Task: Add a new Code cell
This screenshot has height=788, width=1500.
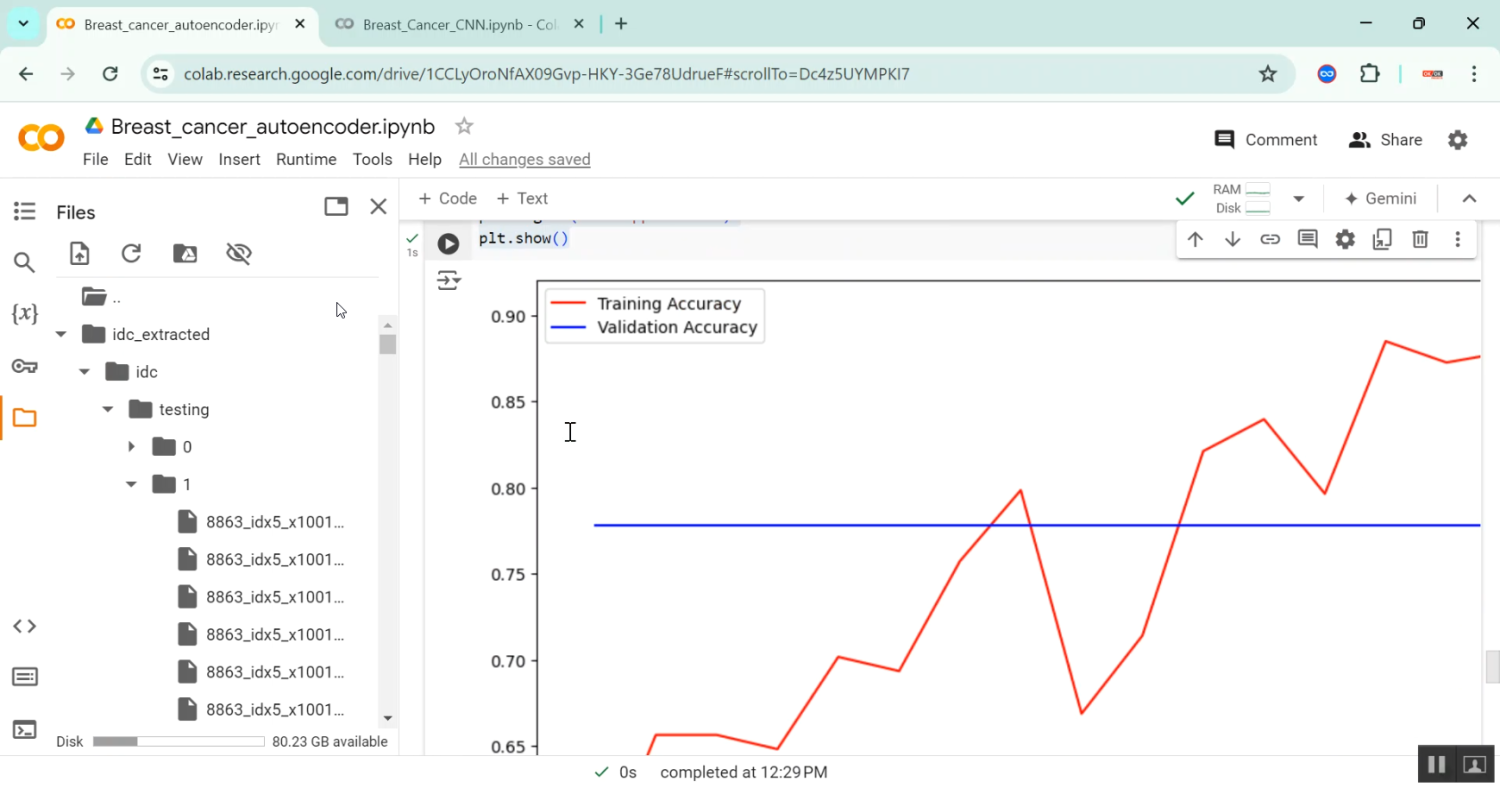Action: pos(447,198)
